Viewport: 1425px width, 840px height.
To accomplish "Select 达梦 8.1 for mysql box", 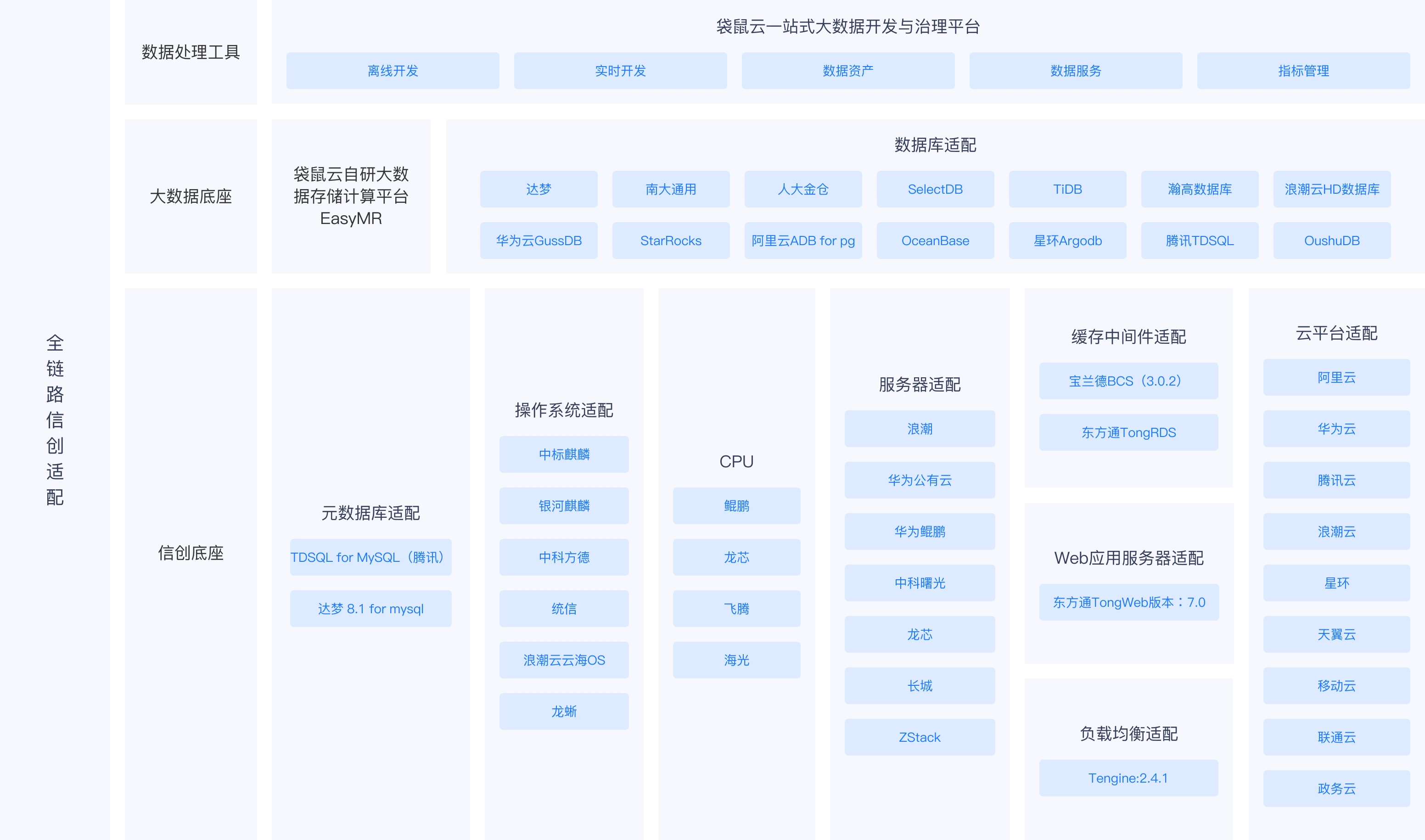I will 370,609.
